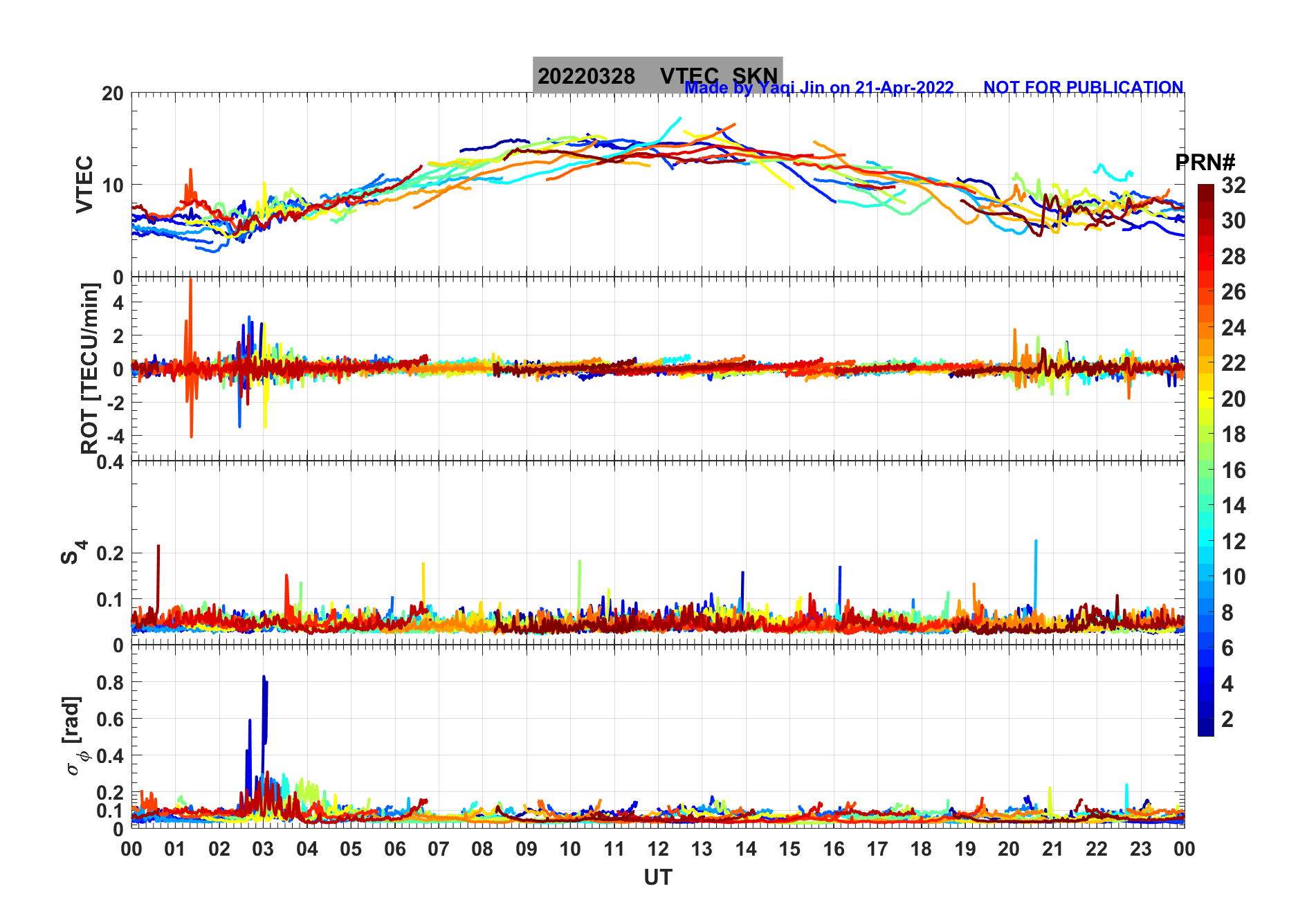Click the "ROT [TECU/min]" y-axis label
Viewport: 1316px width, 920px height.
89,369
